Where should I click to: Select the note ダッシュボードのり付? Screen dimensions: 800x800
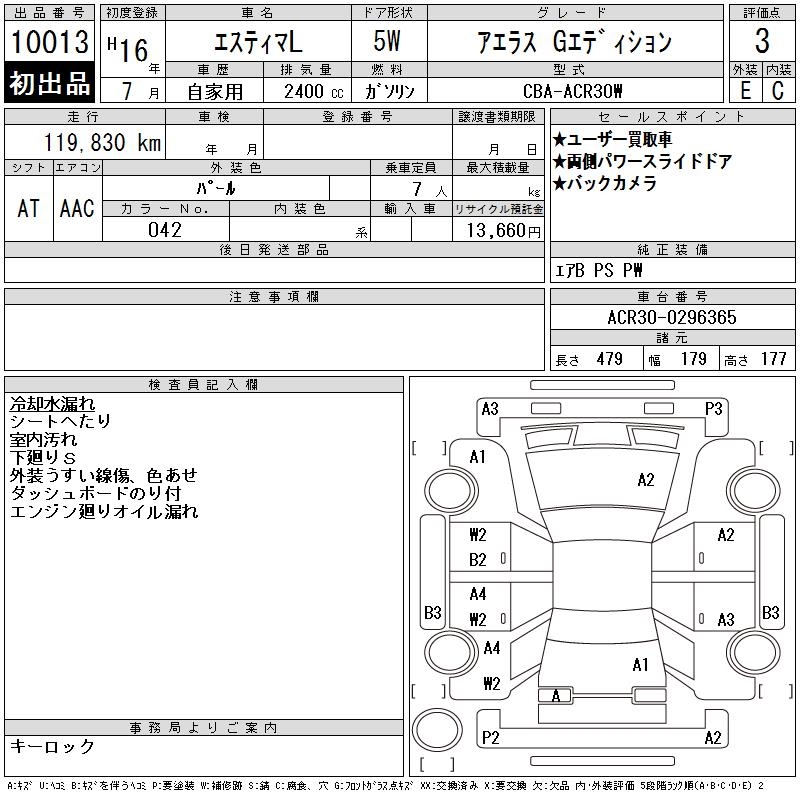95,493
